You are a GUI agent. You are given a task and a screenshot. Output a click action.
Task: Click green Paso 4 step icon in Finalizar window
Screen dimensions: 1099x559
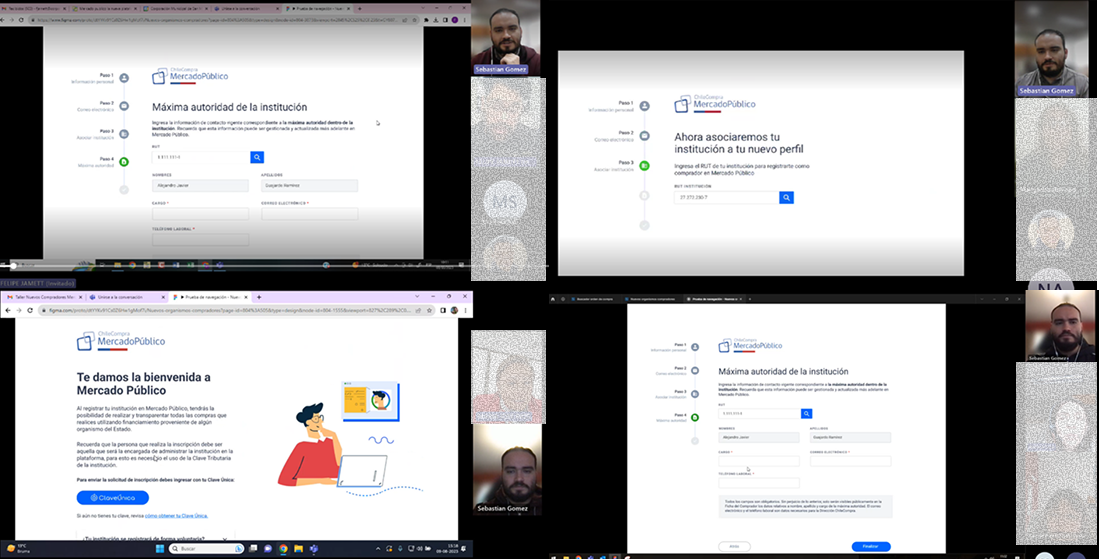coord(695,417)
